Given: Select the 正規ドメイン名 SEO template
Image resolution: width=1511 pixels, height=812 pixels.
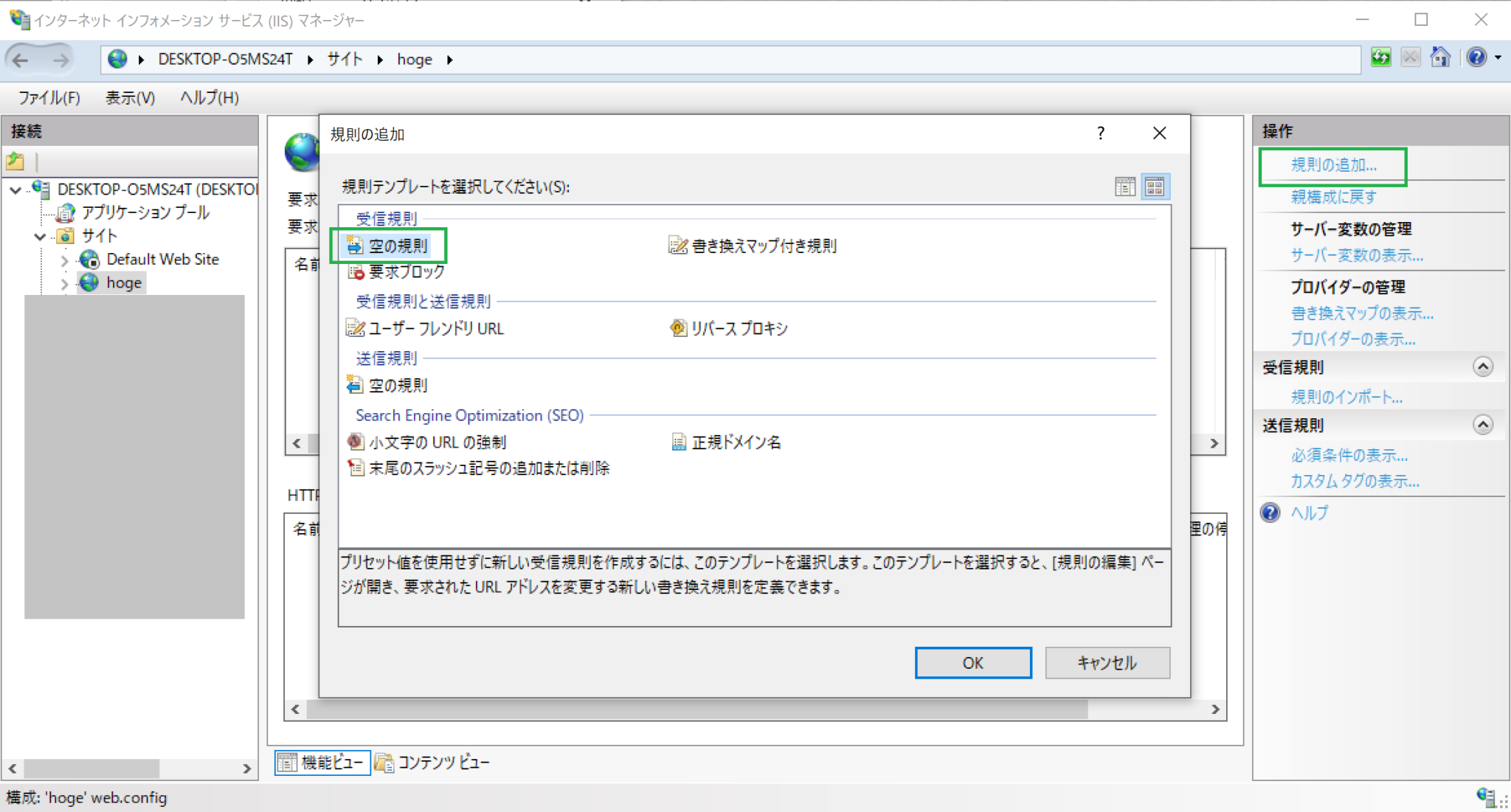Looking at the screenshot, I should (x=736, y=442).
